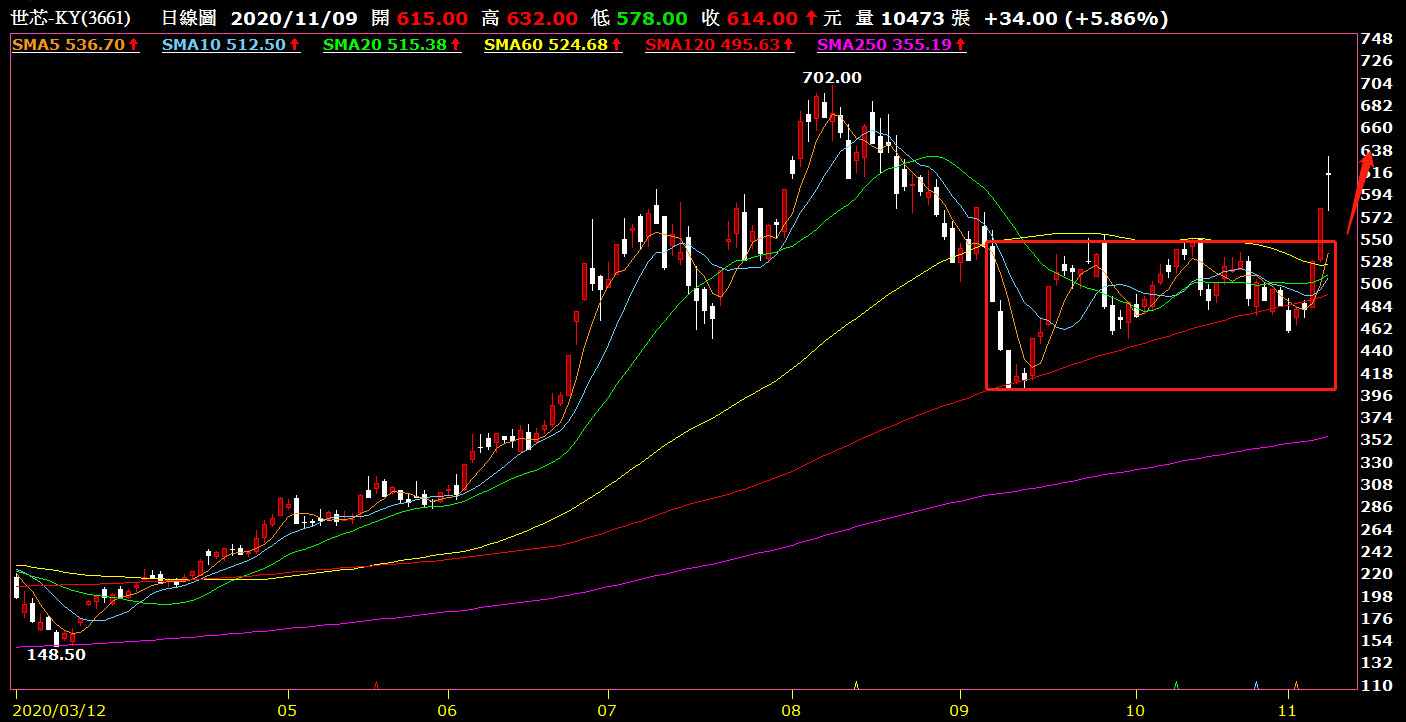Toggle the SMA5 moving average label
The width and height of the screenshot is (1406, 722).
[x=68, y=45]
